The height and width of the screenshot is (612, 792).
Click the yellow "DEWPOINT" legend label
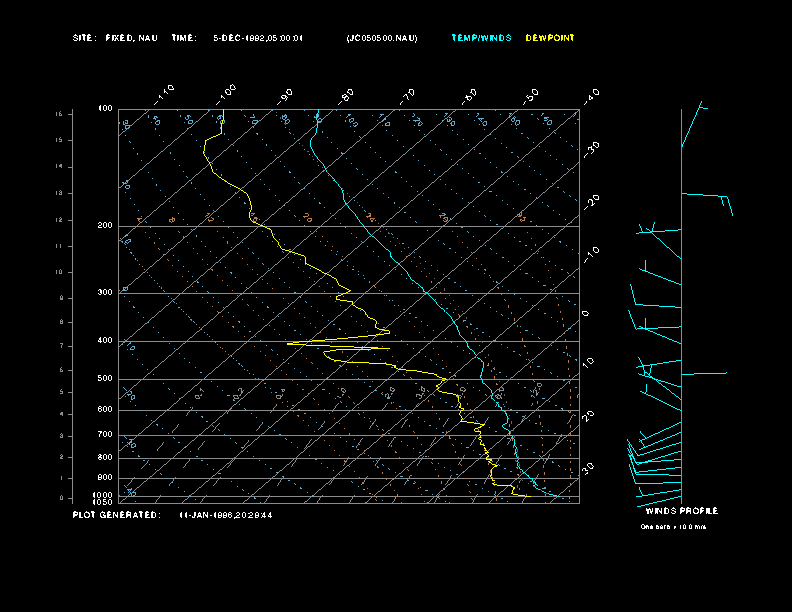pos(550,38)
